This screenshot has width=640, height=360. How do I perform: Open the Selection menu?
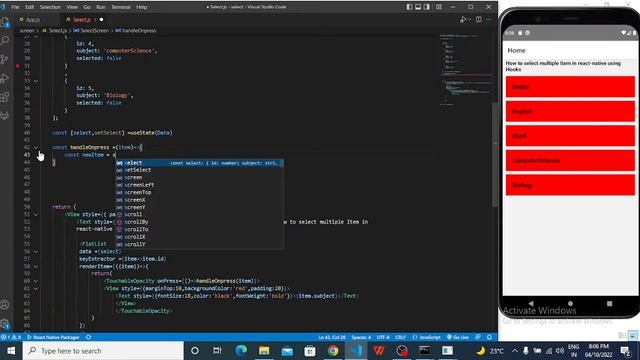pos(50,7)
